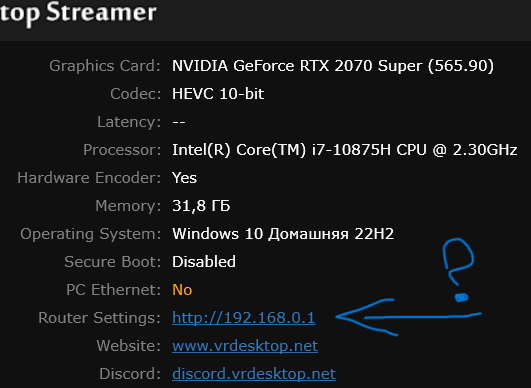Click the PC Ethernet label
The width and height of the screenshot is (531, 388).
[113, 290]
